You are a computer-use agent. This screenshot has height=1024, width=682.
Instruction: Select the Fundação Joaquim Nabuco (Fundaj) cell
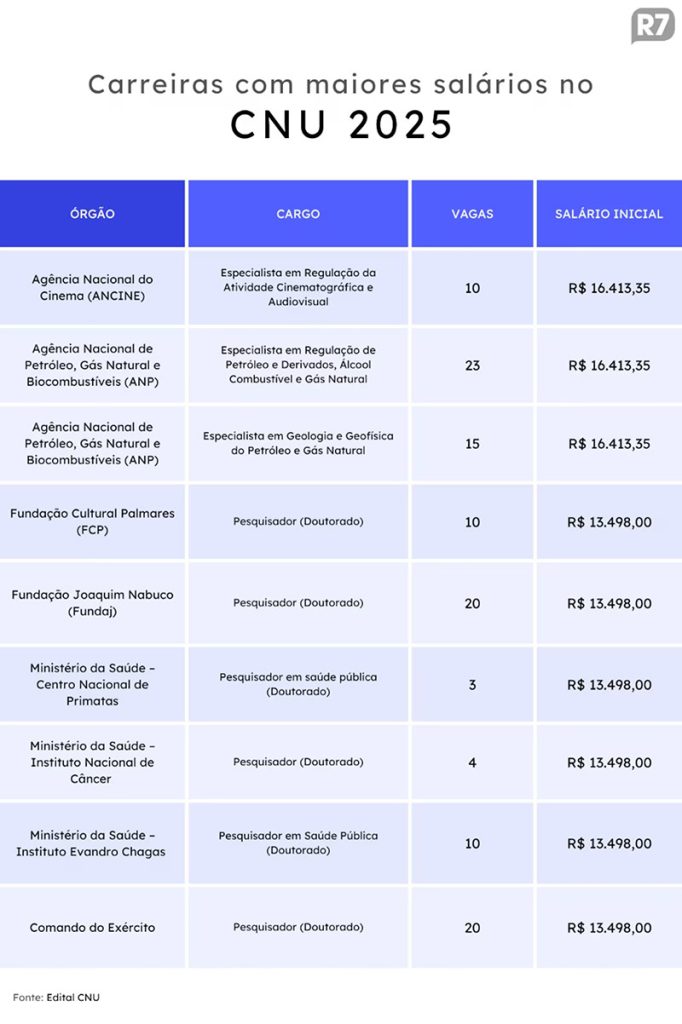[92, 602]
